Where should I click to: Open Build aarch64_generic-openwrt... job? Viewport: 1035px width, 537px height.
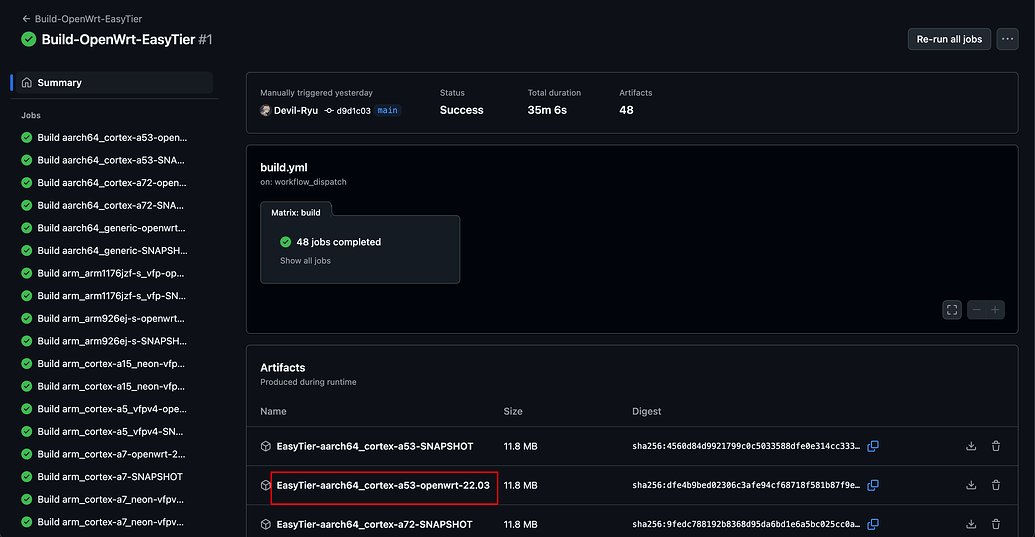(104, 228)
